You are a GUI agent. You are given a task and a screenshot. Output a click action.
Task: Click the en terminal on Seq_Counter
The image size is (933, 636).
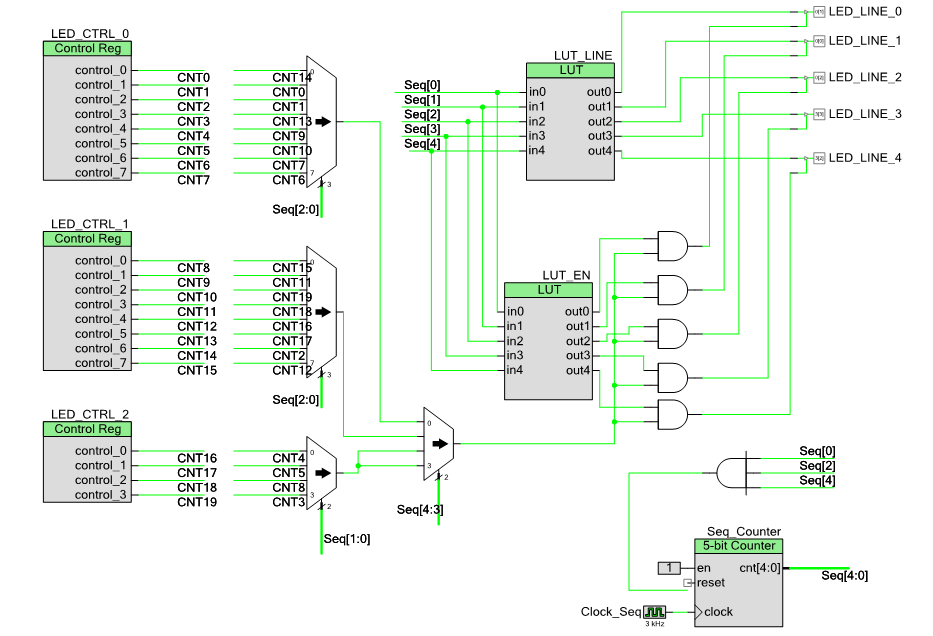pos(703,568)
